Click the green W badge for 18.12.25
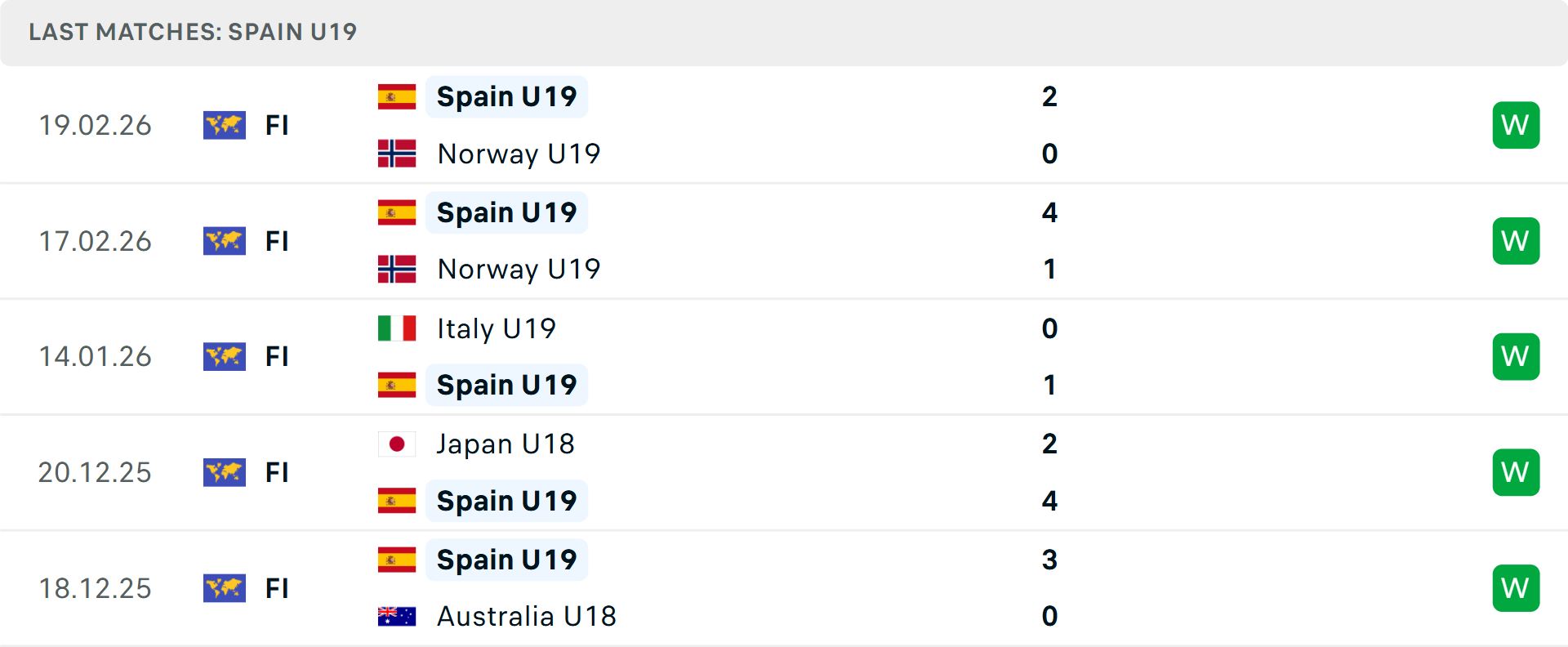1568x647 pixels. pyautogui.click(x=1515, y=588)
